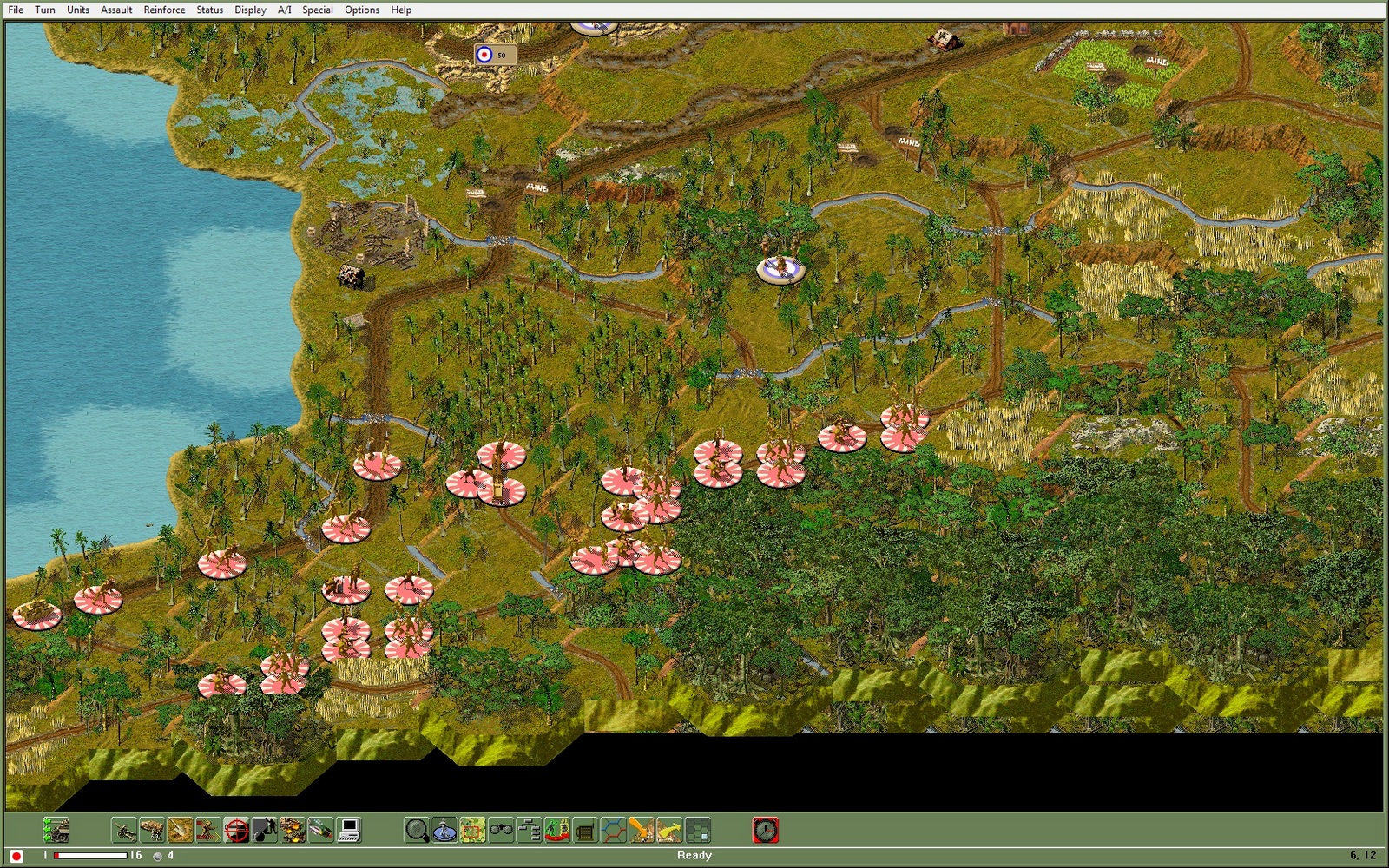The width and height of the screenshot is (1389, 868).
Task: Click the turn progress bar in status bar
Action: pyautogui.click(x=90, y=856)
